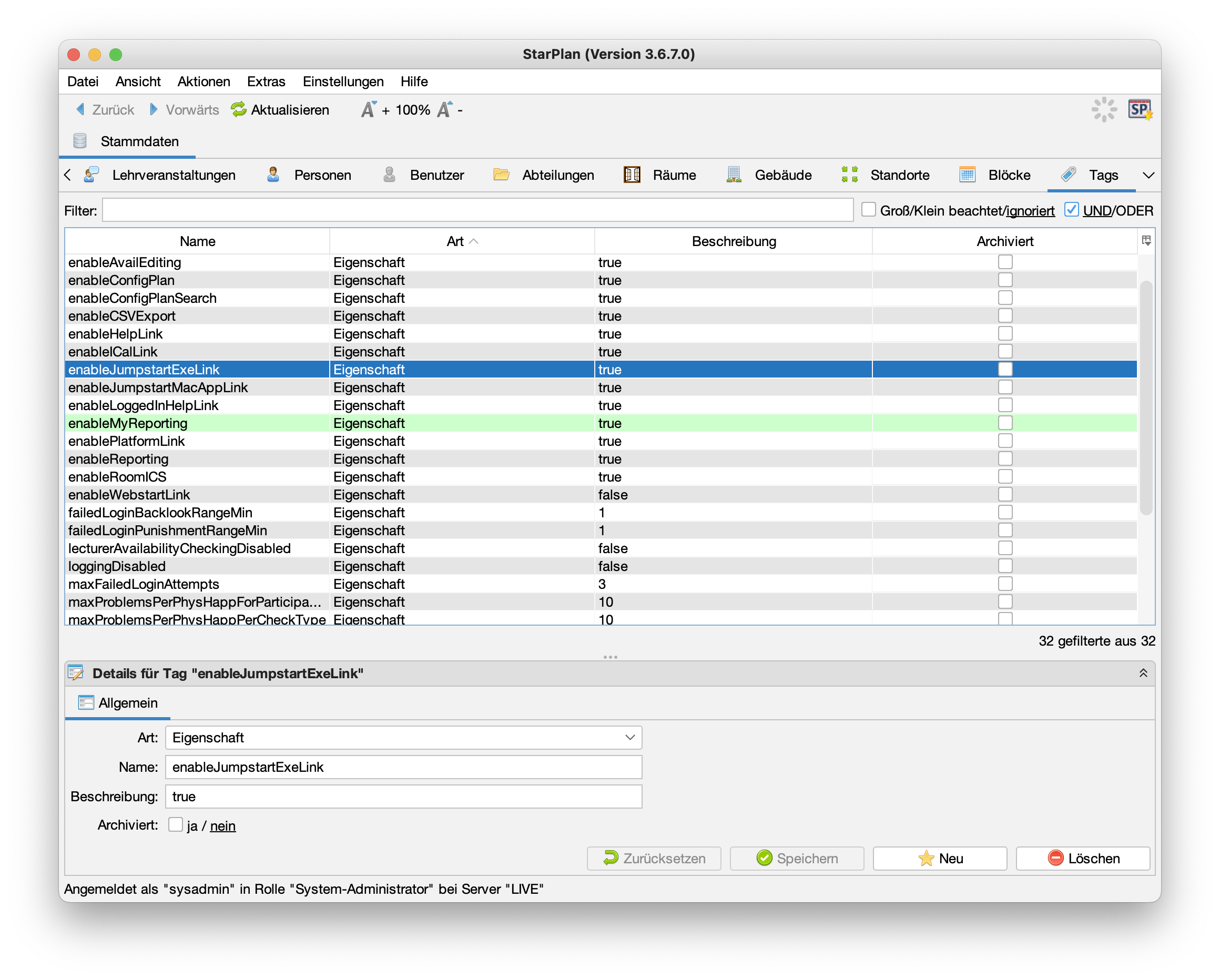Click into the Filter text field

[x=477, y=210]
